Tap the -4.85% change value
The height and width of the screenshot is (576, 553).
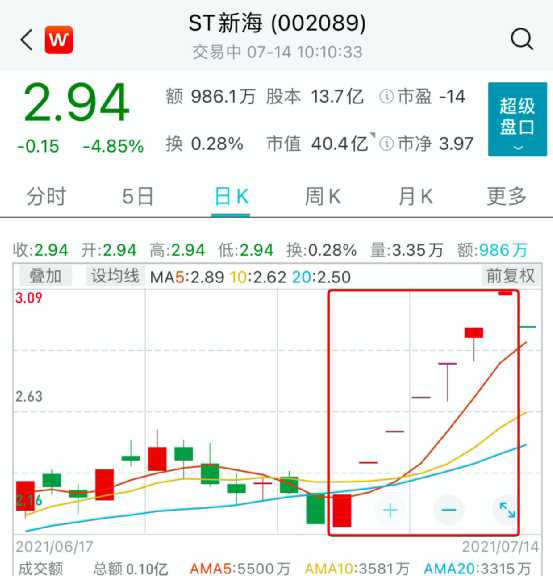(x=113, y=147)
